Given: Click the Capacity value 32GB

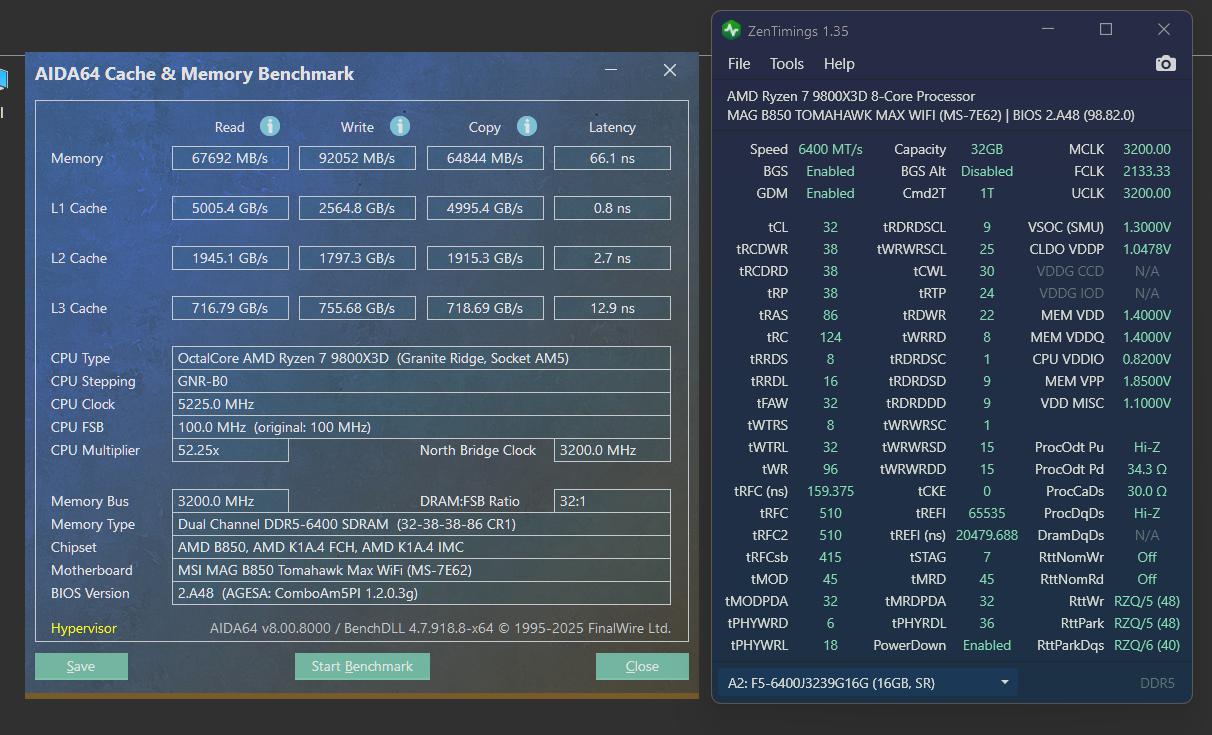Looking at the screenshot, I should (x=986, y=149).
